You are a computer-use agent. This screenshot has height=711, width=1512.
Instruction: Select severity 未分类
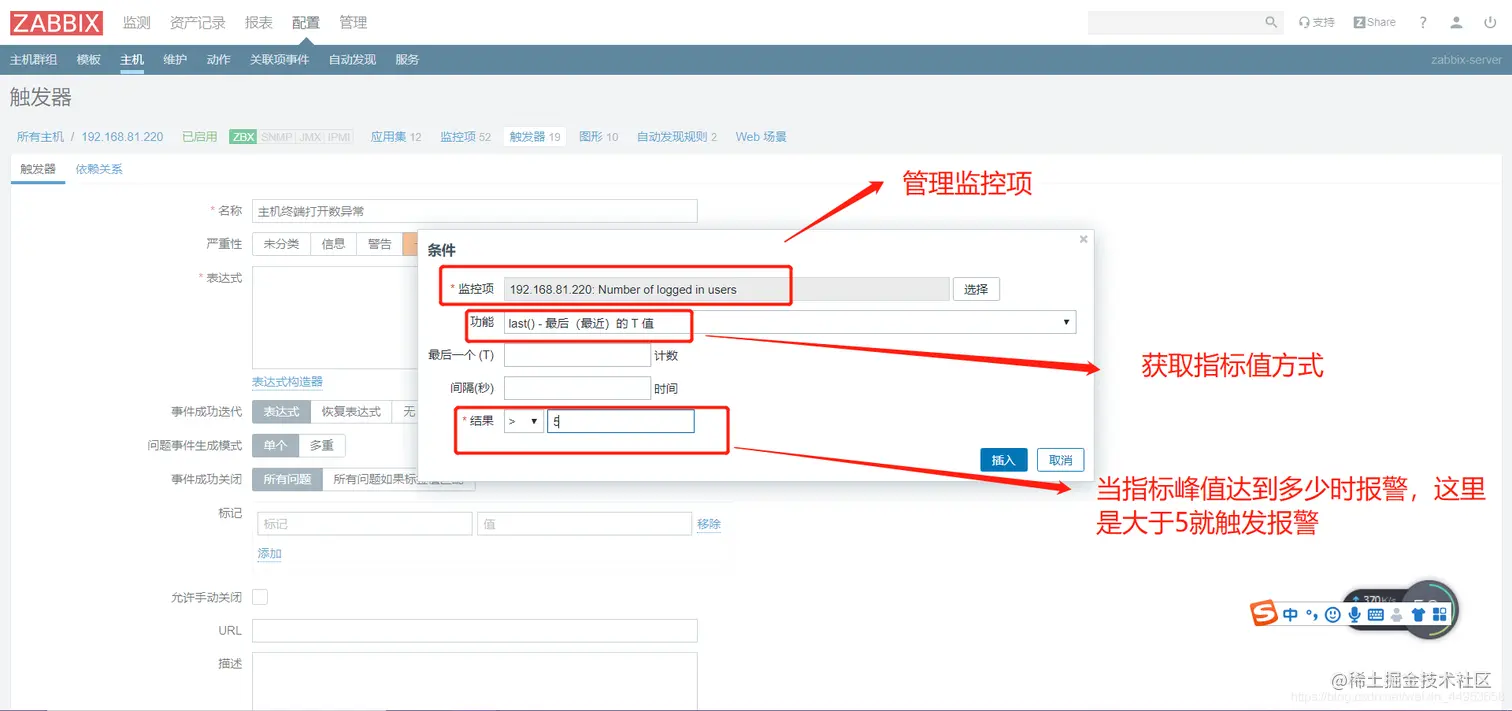coord(281,244)
